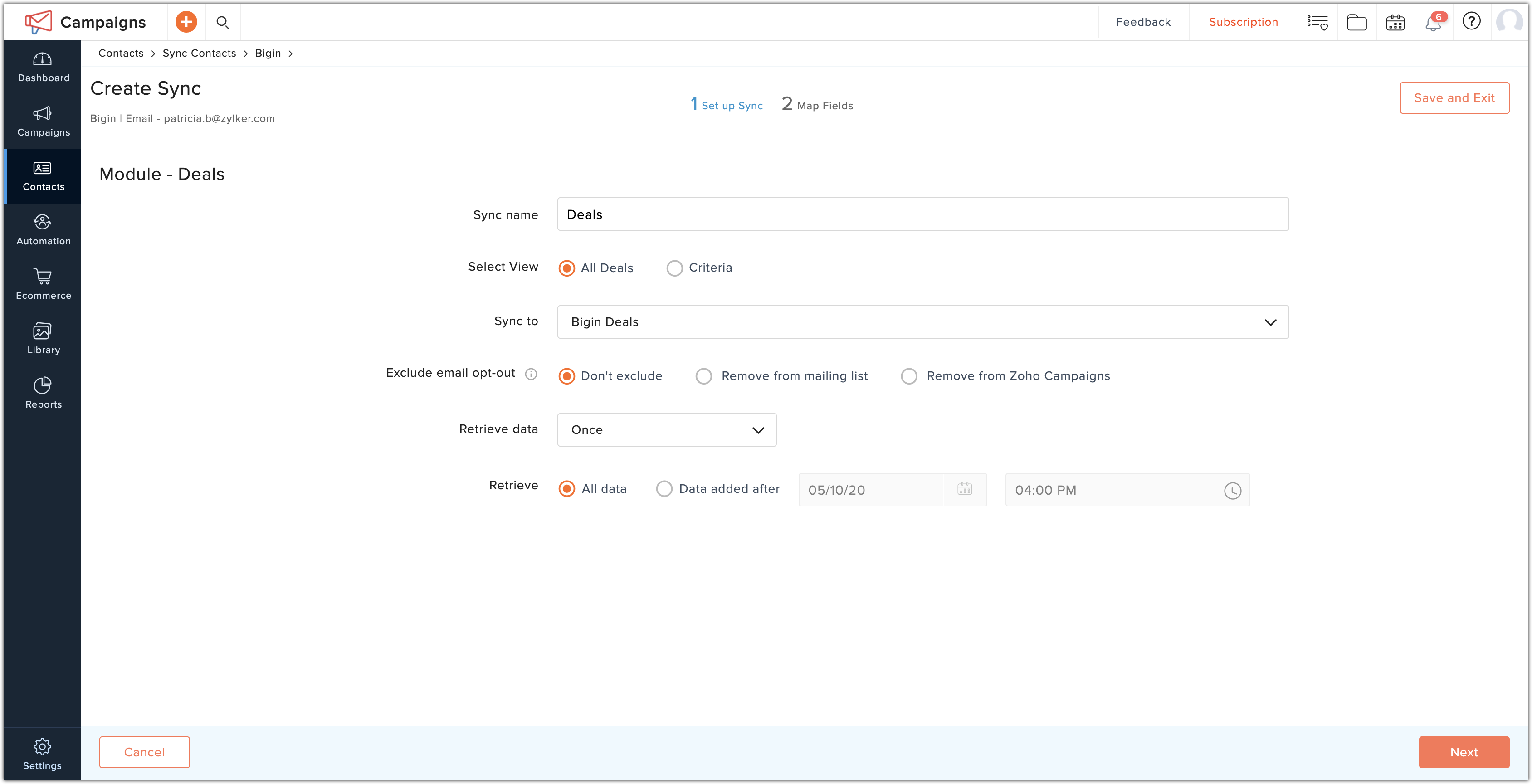Click Save and Exit button
The height and width of the screenshot is (784, 1532).
point(1454,98)
